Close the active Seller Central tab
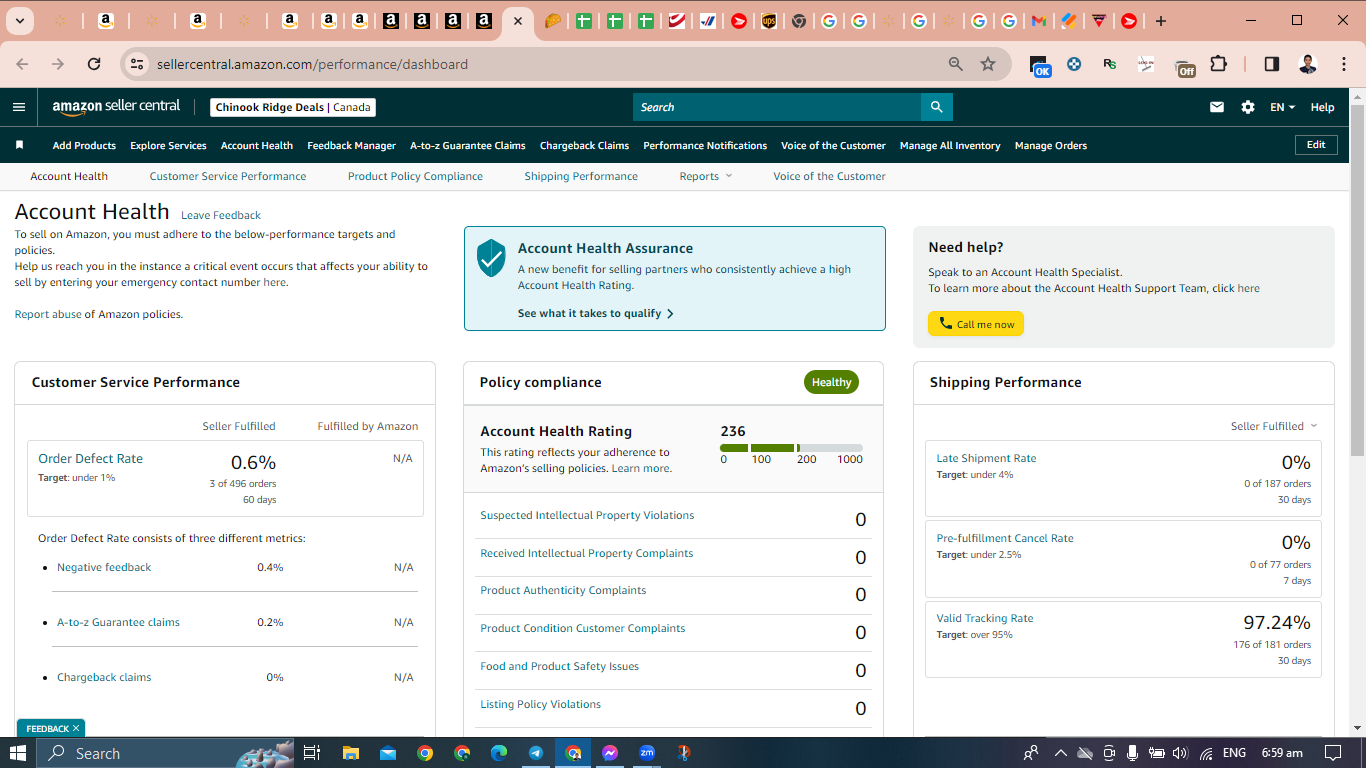 click(517, 21)
